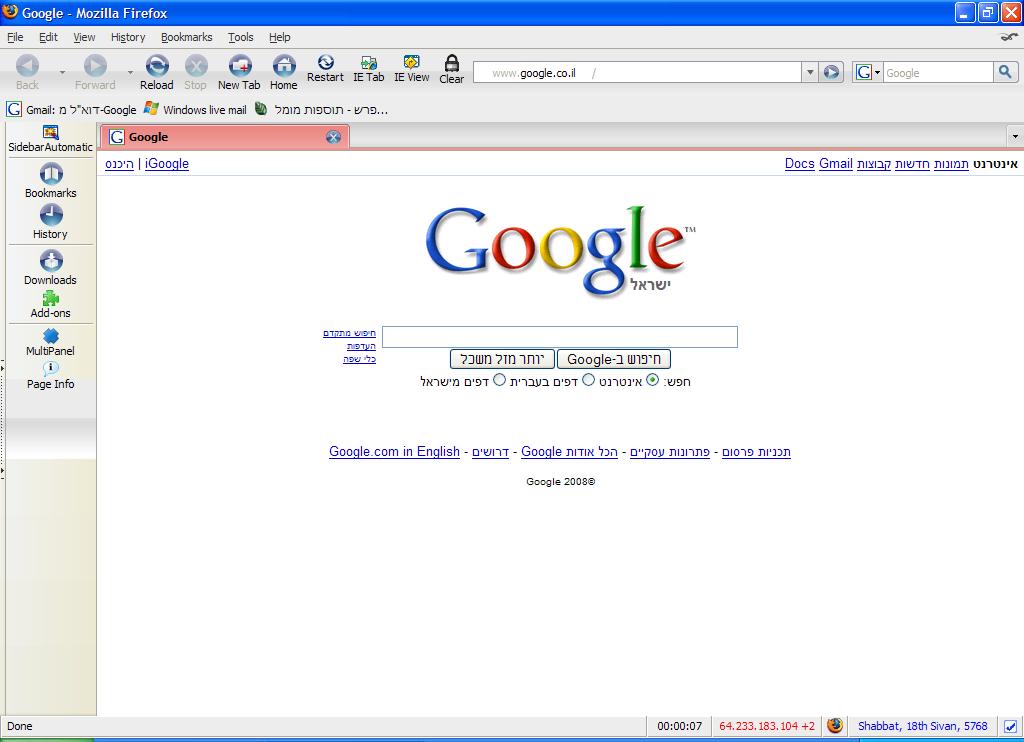Expand the tab list dropdown arrow
The width and height of the screenshot is (1024, 742).
point(1015,137)
